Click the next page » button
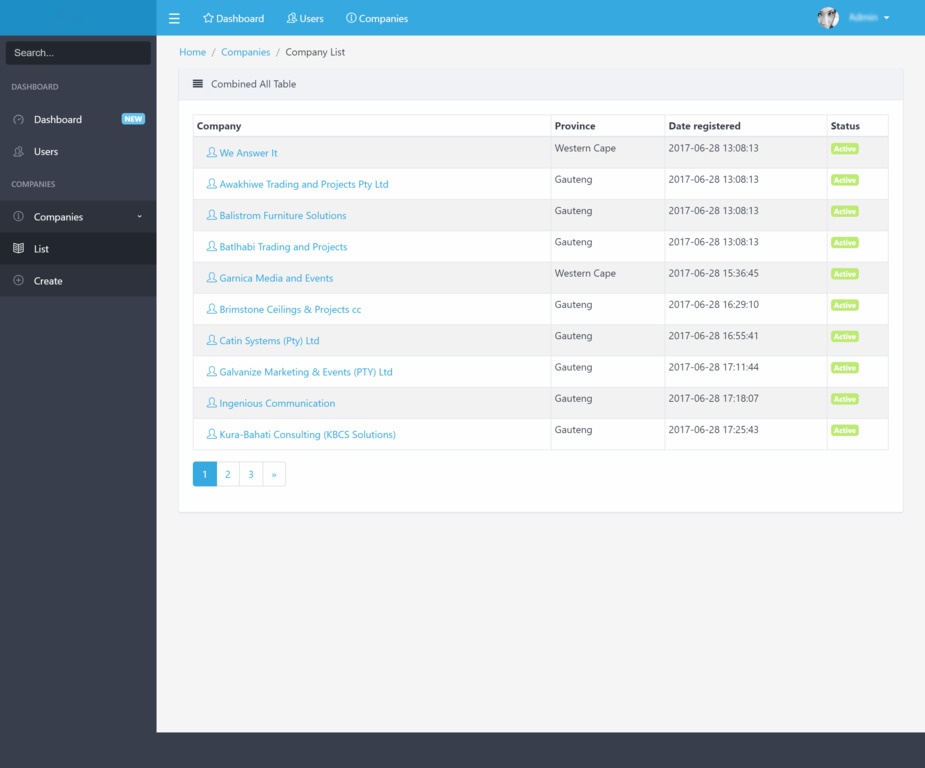925x768 pixels. click(274, 474)
